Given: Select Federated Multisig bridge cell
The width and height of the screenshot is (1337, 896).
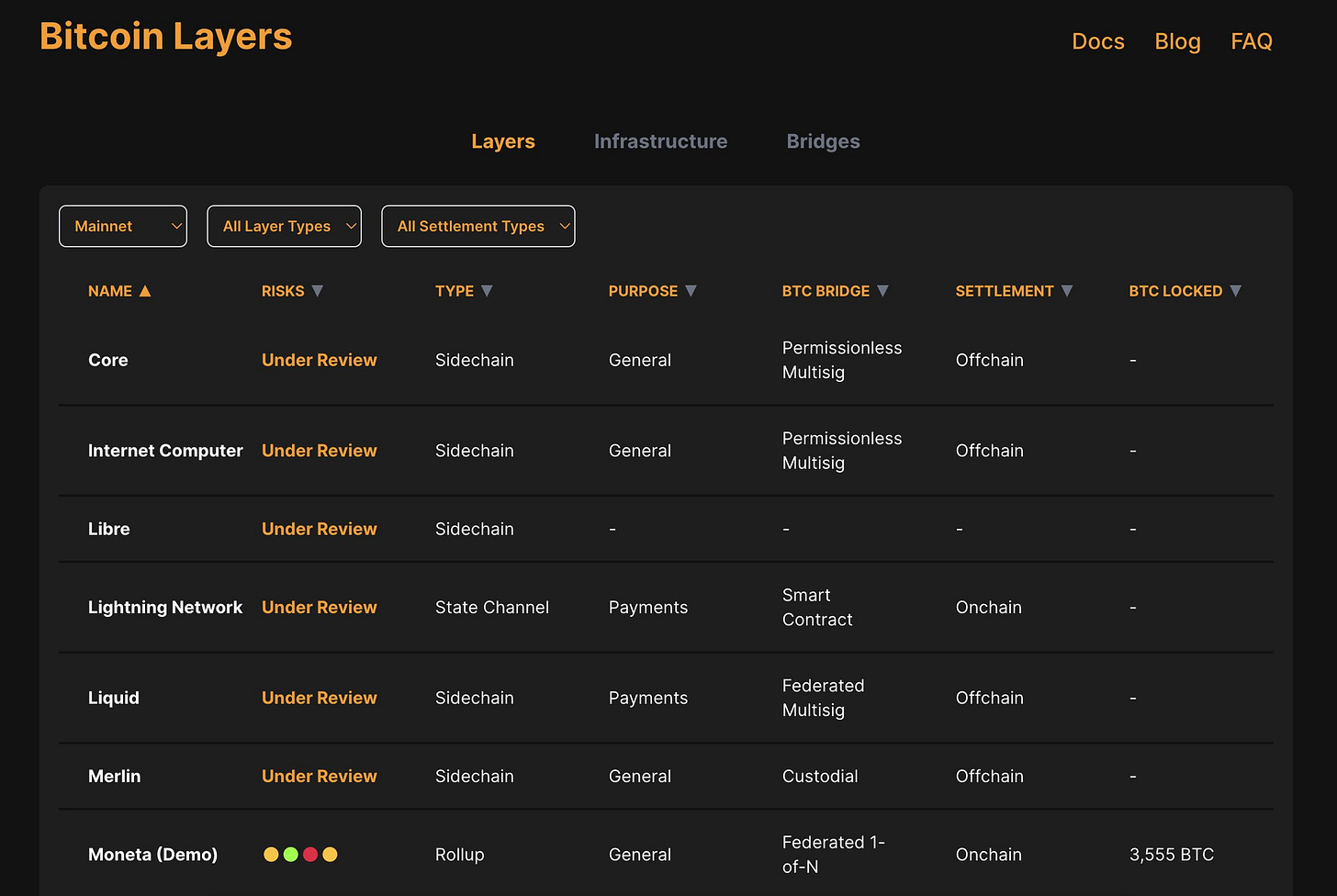Looking at the screenshot, I should 824,698.
